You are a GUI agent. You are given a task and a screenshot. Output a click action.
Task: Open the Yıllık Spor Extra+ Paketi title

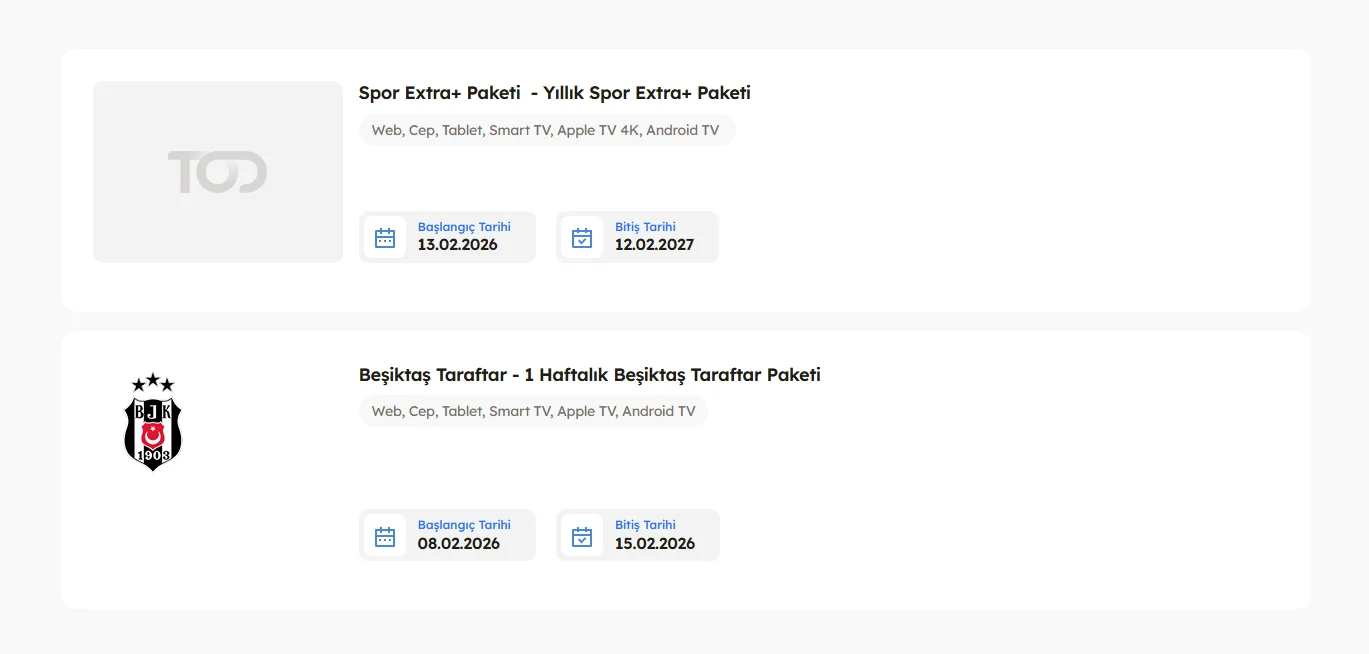tap(554, 93)
